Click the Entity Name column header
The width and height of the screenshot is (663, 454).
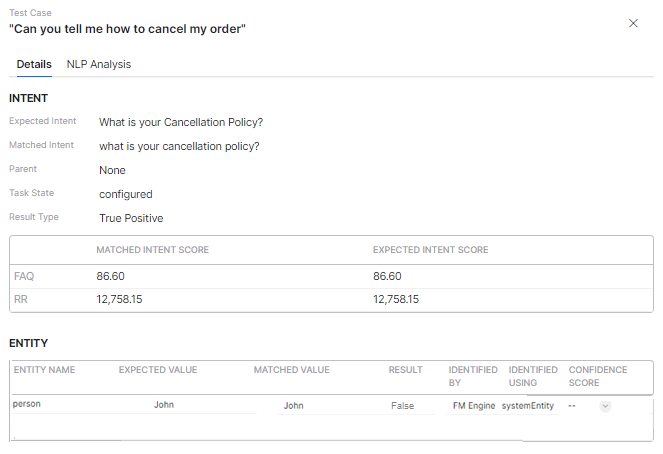click(45, 370)
